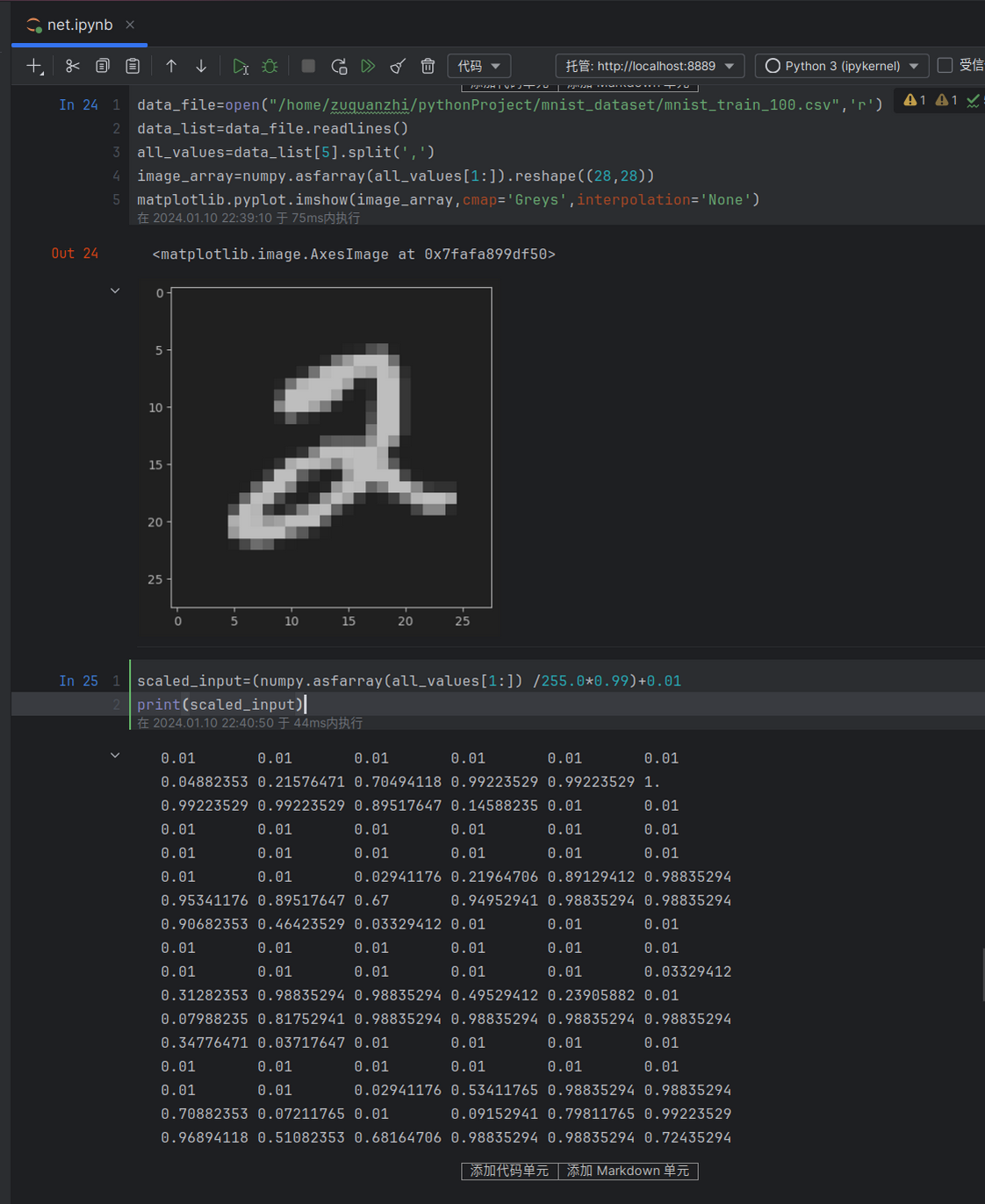Run cell and select below

pos(241,66)
